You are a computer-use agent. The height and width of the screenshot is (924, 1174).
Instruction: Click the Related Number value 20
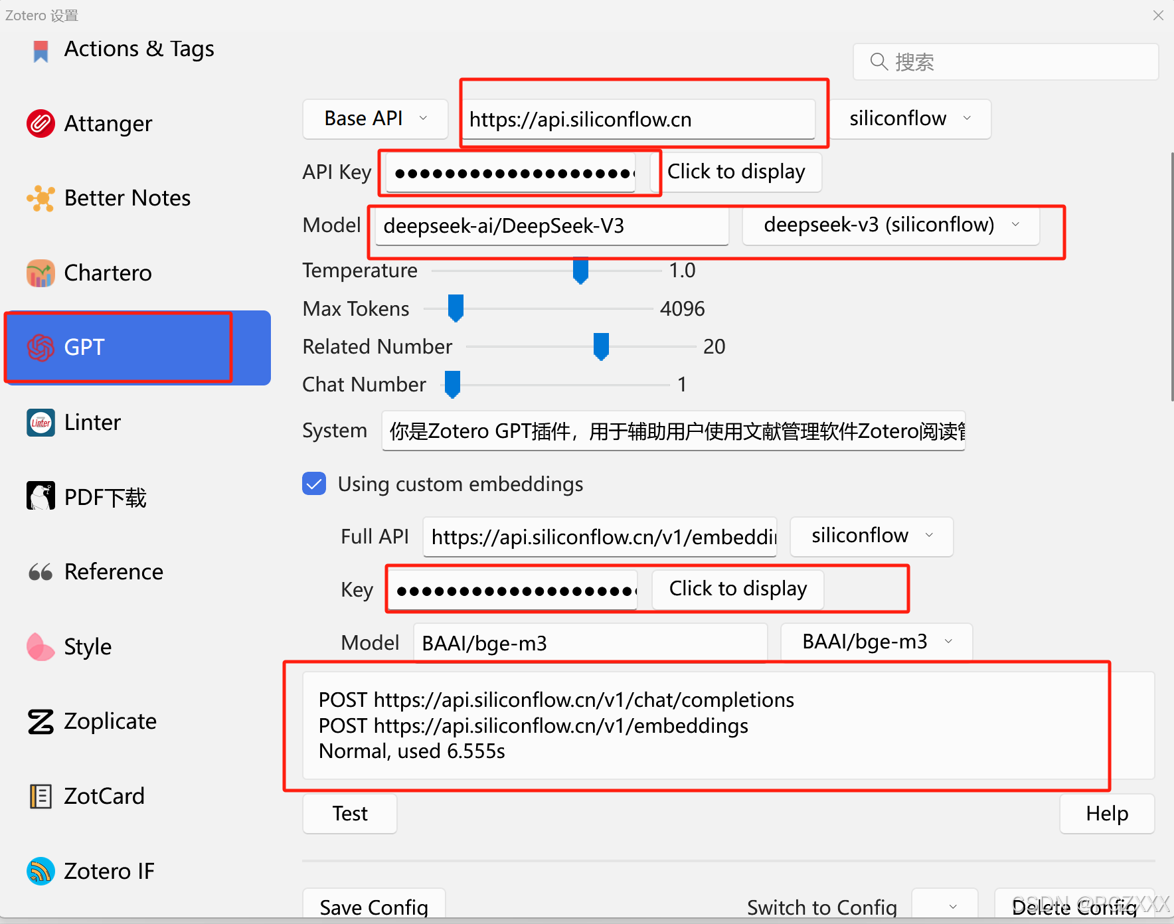[x=714, y=347]
